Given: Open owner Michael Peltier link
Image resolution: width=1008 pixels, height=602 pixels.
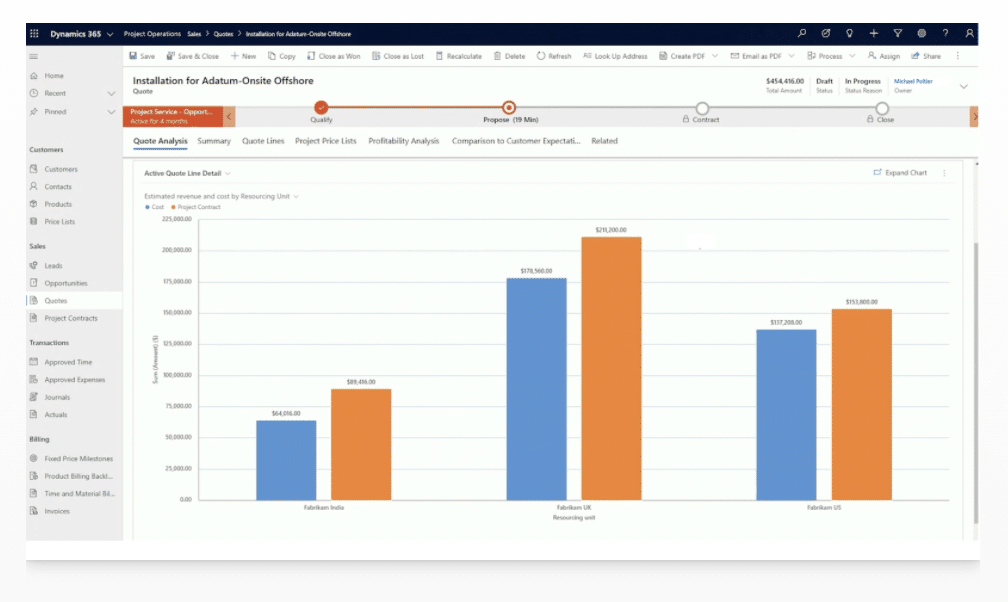Looking at the screenshot, I should [913, 81].
